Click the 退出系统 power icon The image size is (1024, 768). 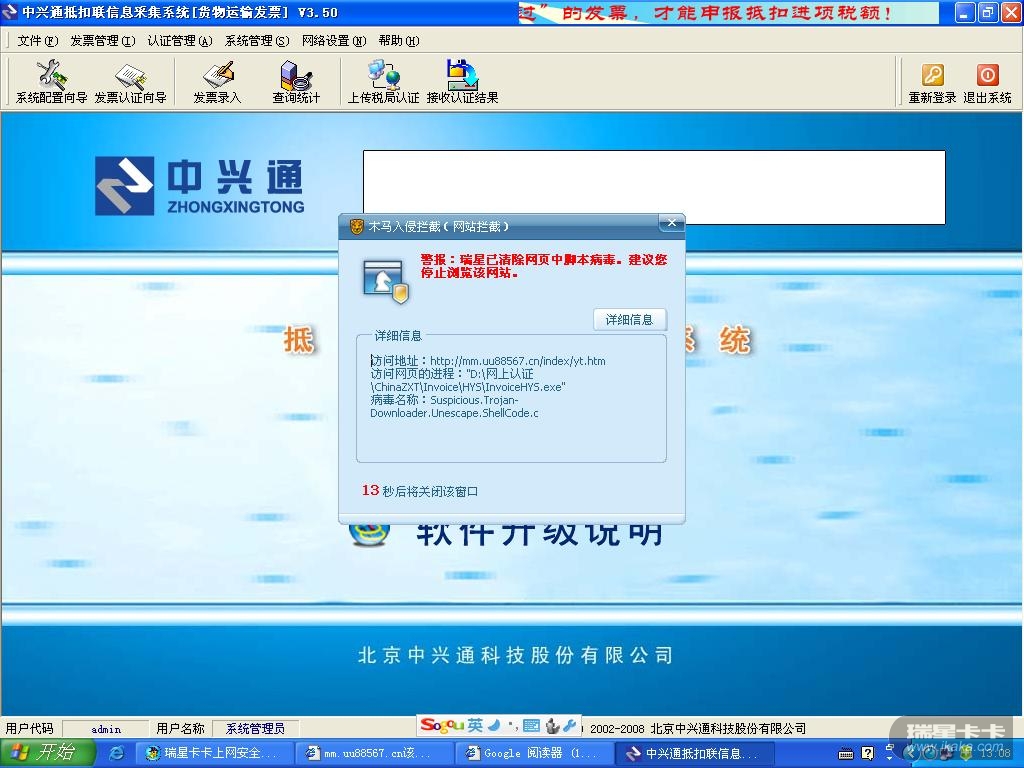tap(987, 82)
